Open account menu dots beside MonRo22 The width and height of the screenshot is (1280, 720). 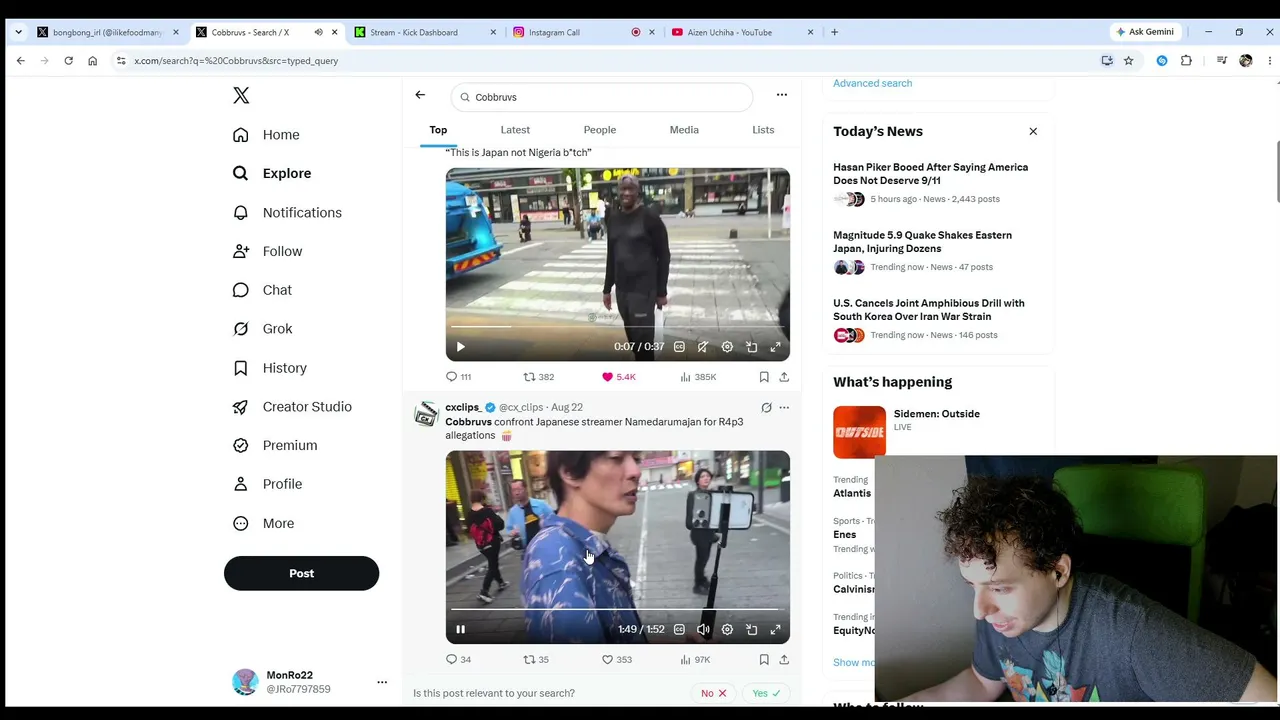pos(382,682)
